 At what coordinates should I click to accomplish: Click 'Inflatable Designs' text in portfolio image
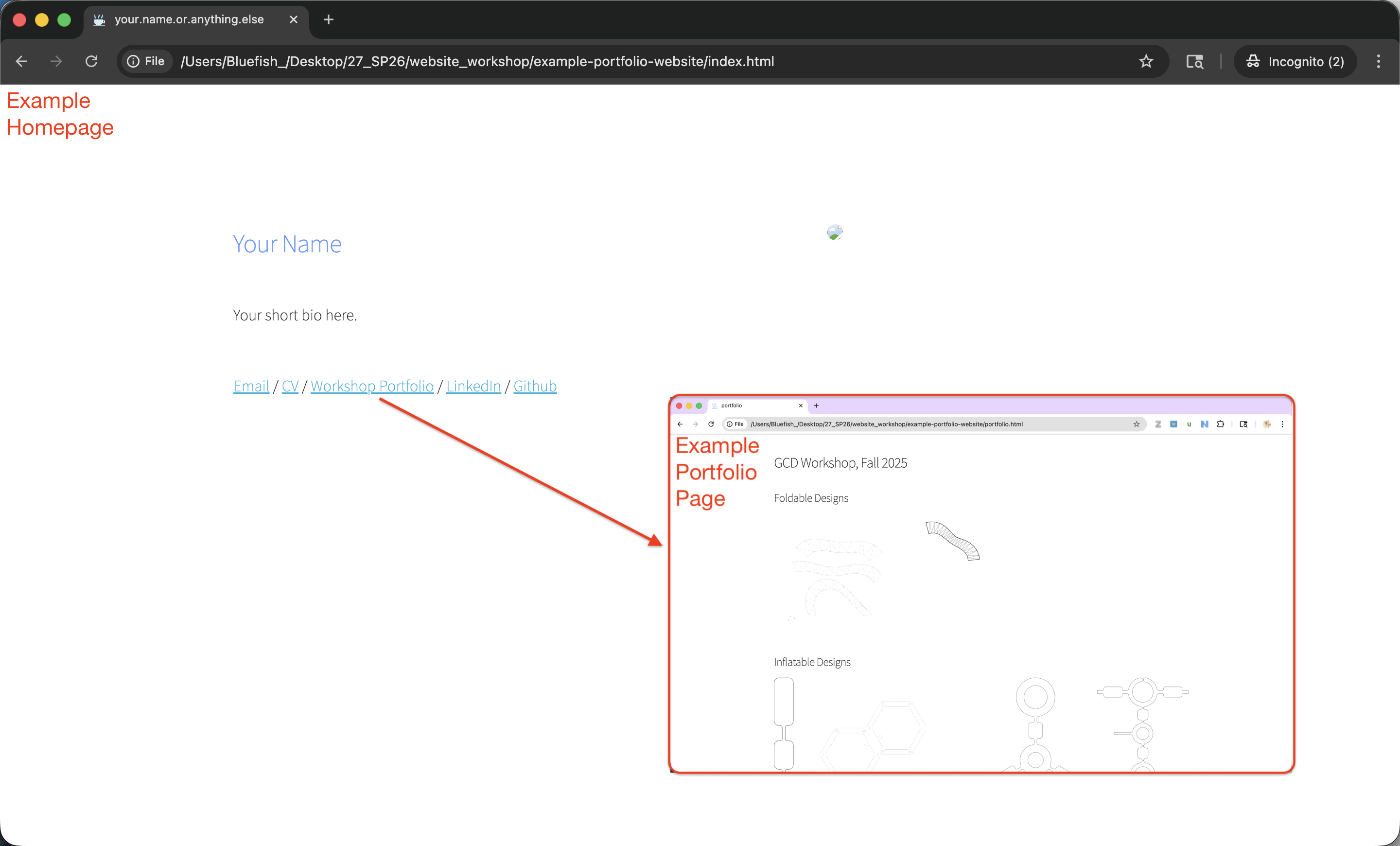(812, 663)
